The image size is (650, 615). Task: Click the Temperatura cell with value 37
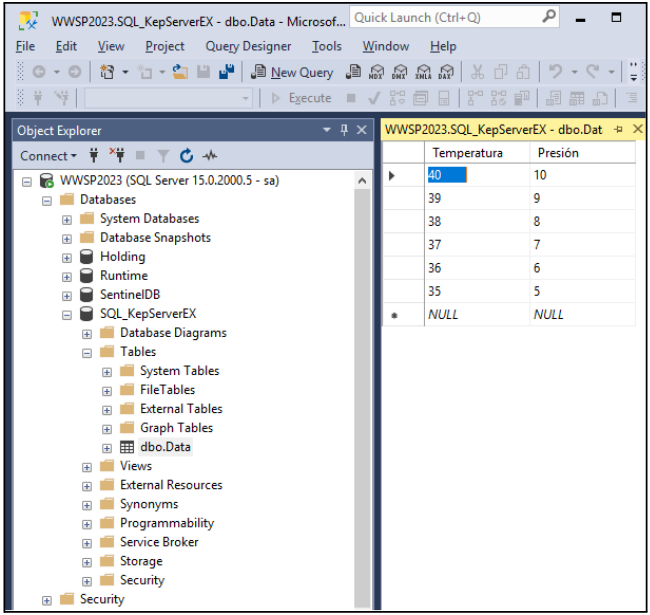(x=477, y=245)
